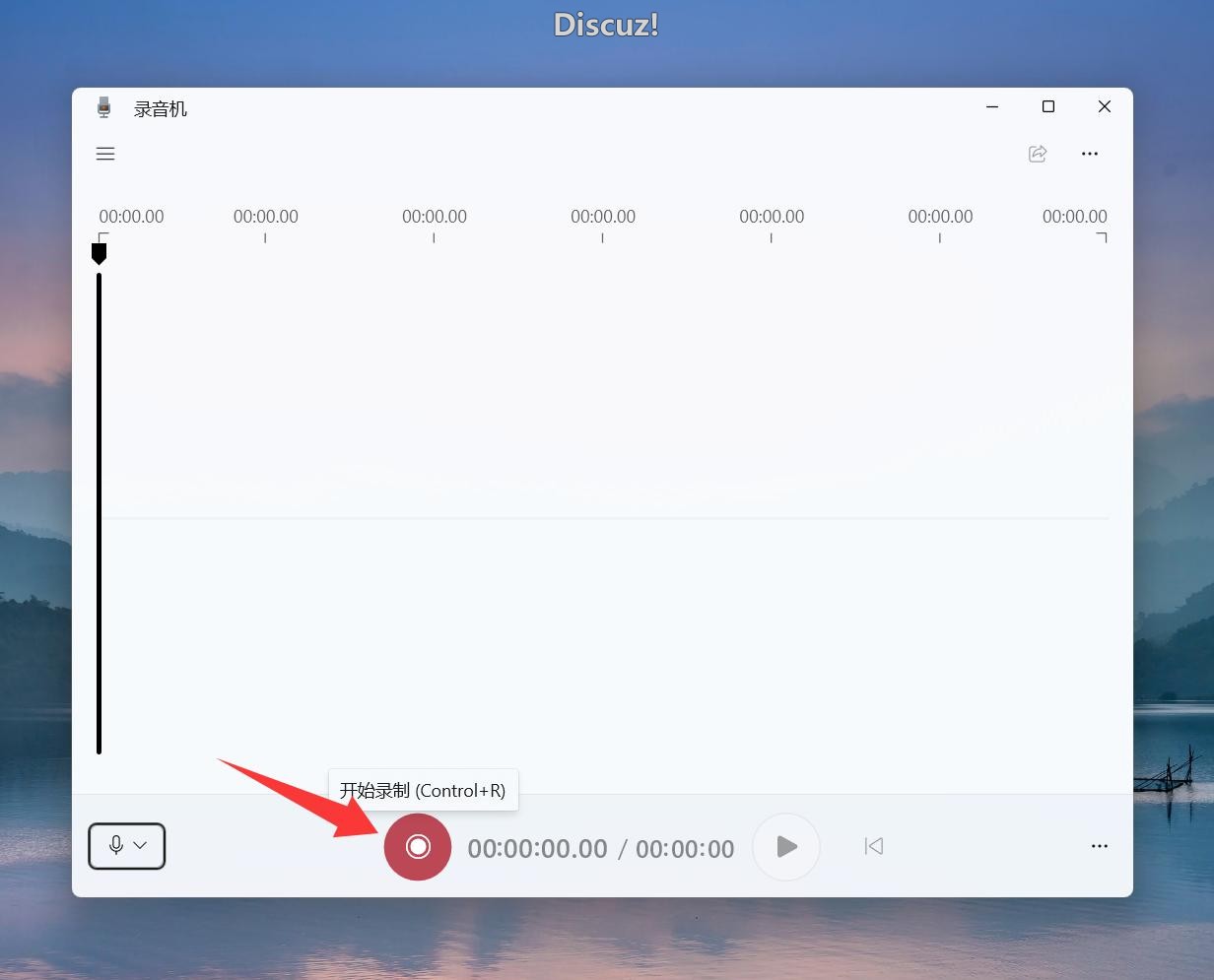Open the top toolbar more options ellipsis
Image resolution: width=1214 pixels, height=980 pixels.
point(1090,154)
